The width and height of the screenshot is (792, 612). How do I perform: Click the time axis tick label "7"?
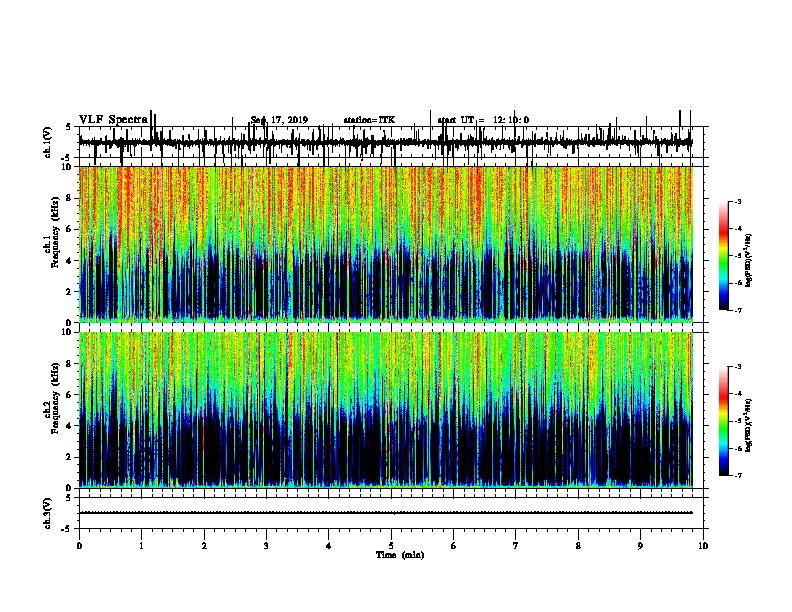516,546
